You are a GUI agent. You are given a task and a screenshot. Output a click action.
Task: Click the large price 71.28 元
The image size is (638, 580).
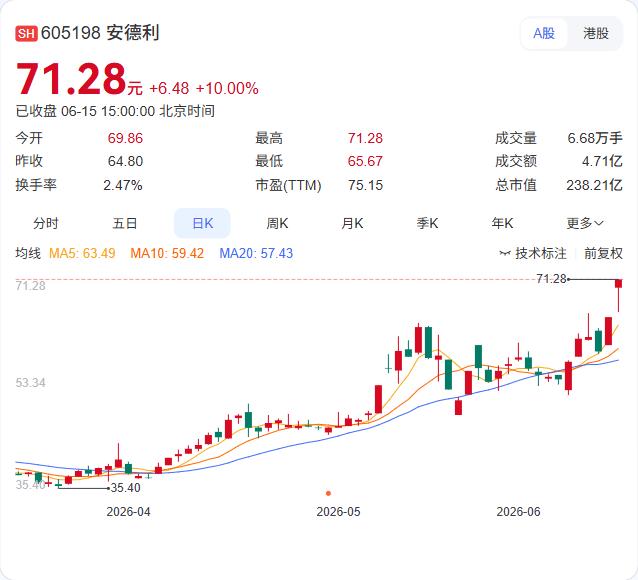[79, 79]
